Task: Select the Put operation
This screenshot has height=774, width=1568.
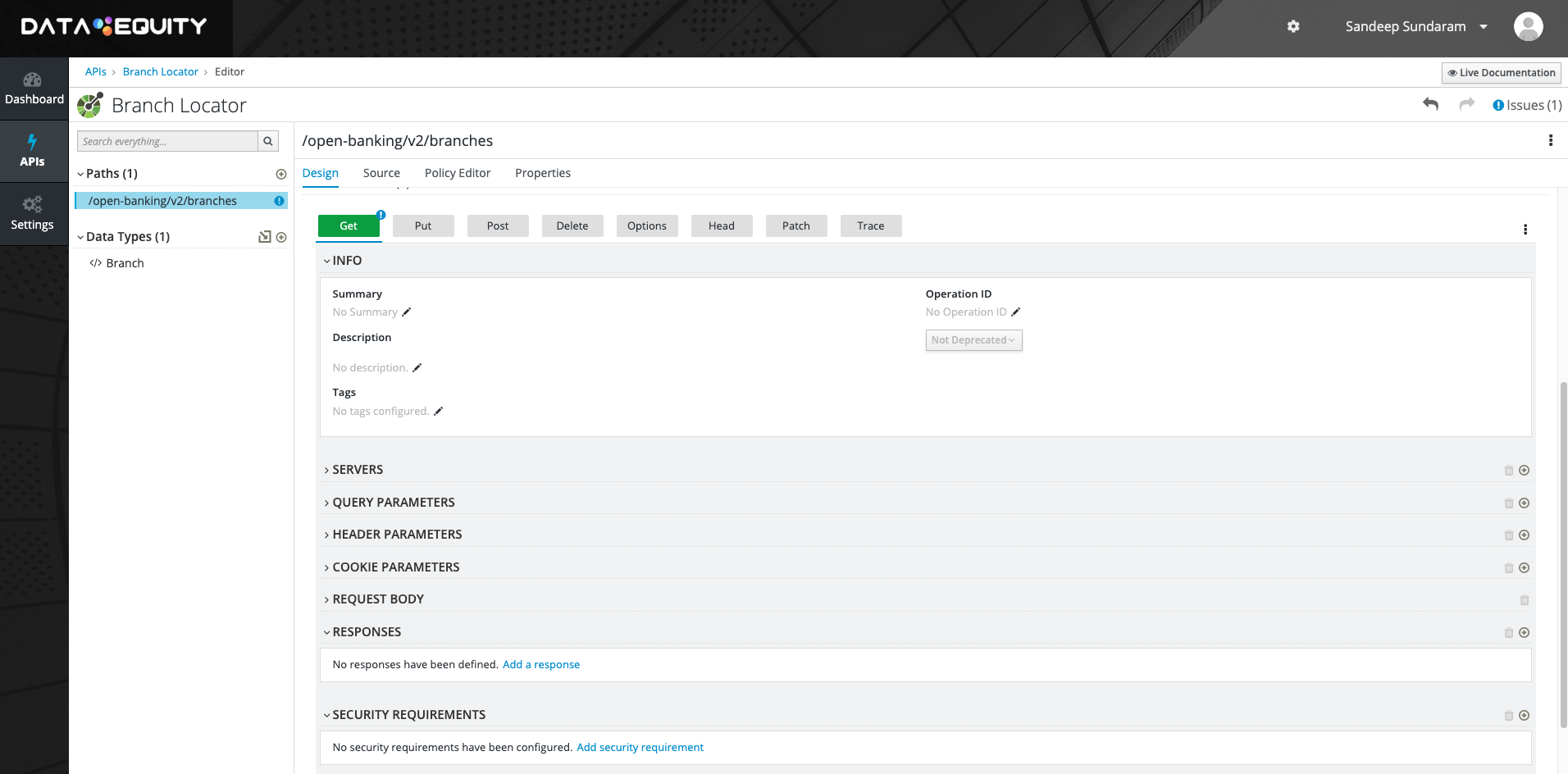Action: point(423,226)
